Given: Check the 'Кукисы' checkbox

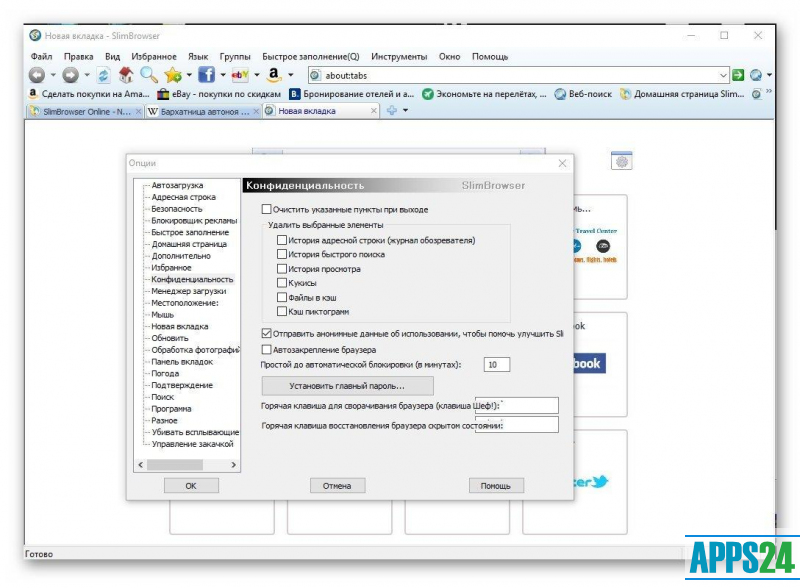Looking at the screenshot, I should (282, 283).
